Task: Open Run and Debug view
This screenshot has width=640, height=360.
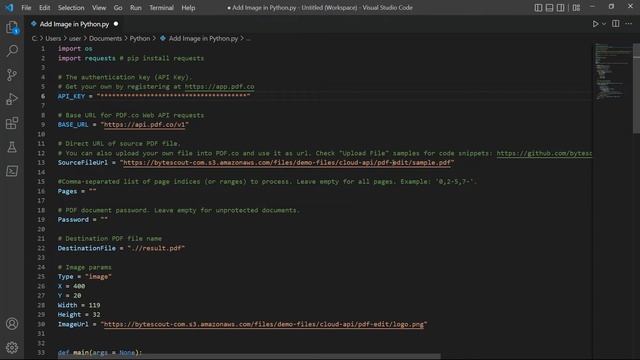Action: point(12,99)
